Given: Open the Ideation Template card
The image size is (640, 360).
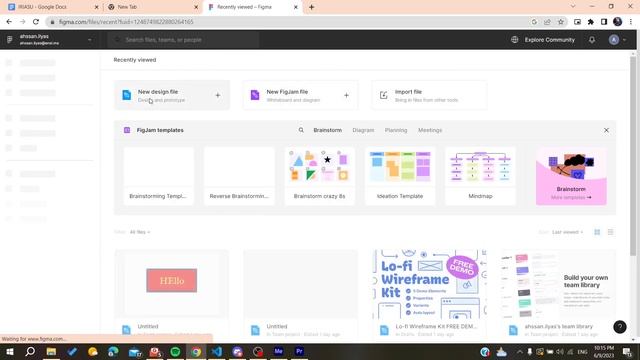Looking at the screenshot, I should [x=400, y=176].
